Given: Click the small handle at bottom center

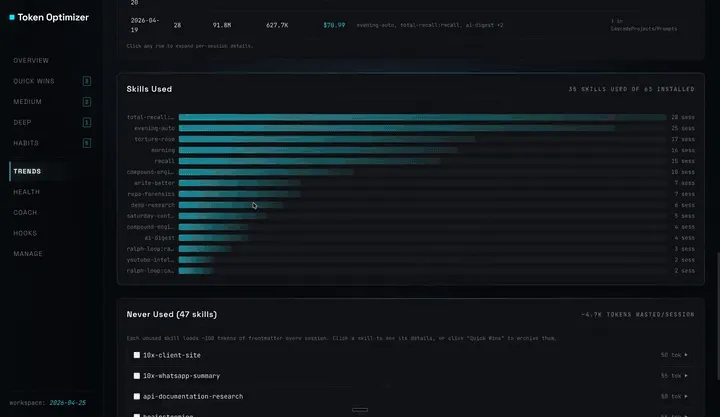Looking at the screenshot, I should coord(360,410).
